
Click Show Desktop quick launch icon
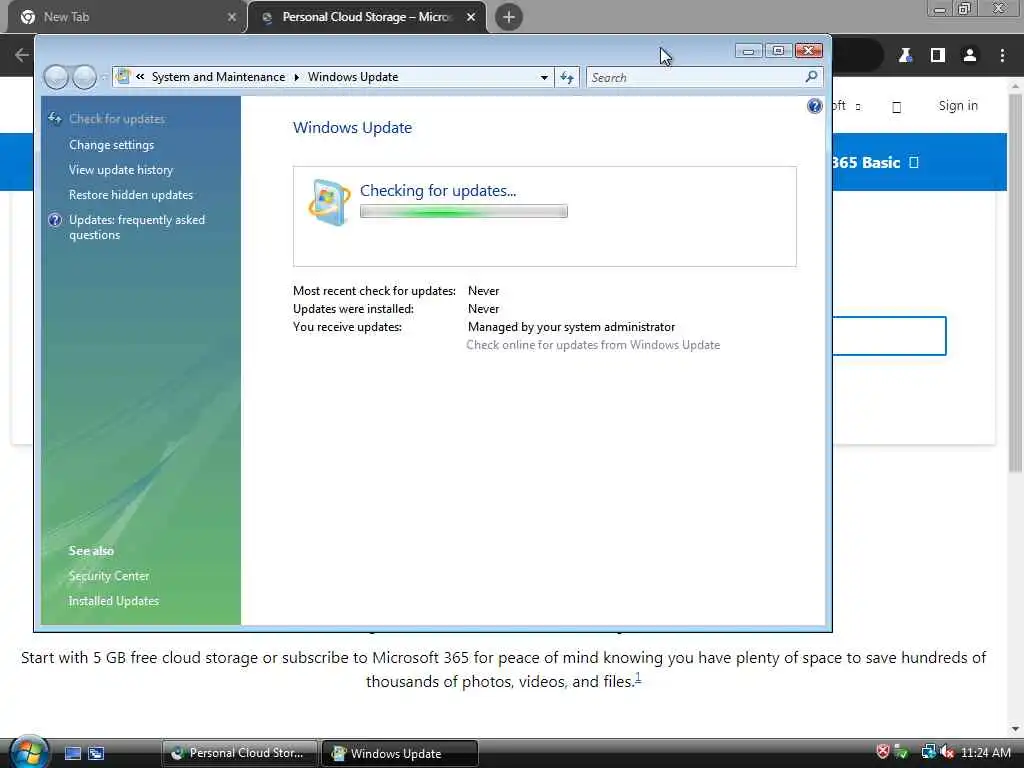coord(73,753)
